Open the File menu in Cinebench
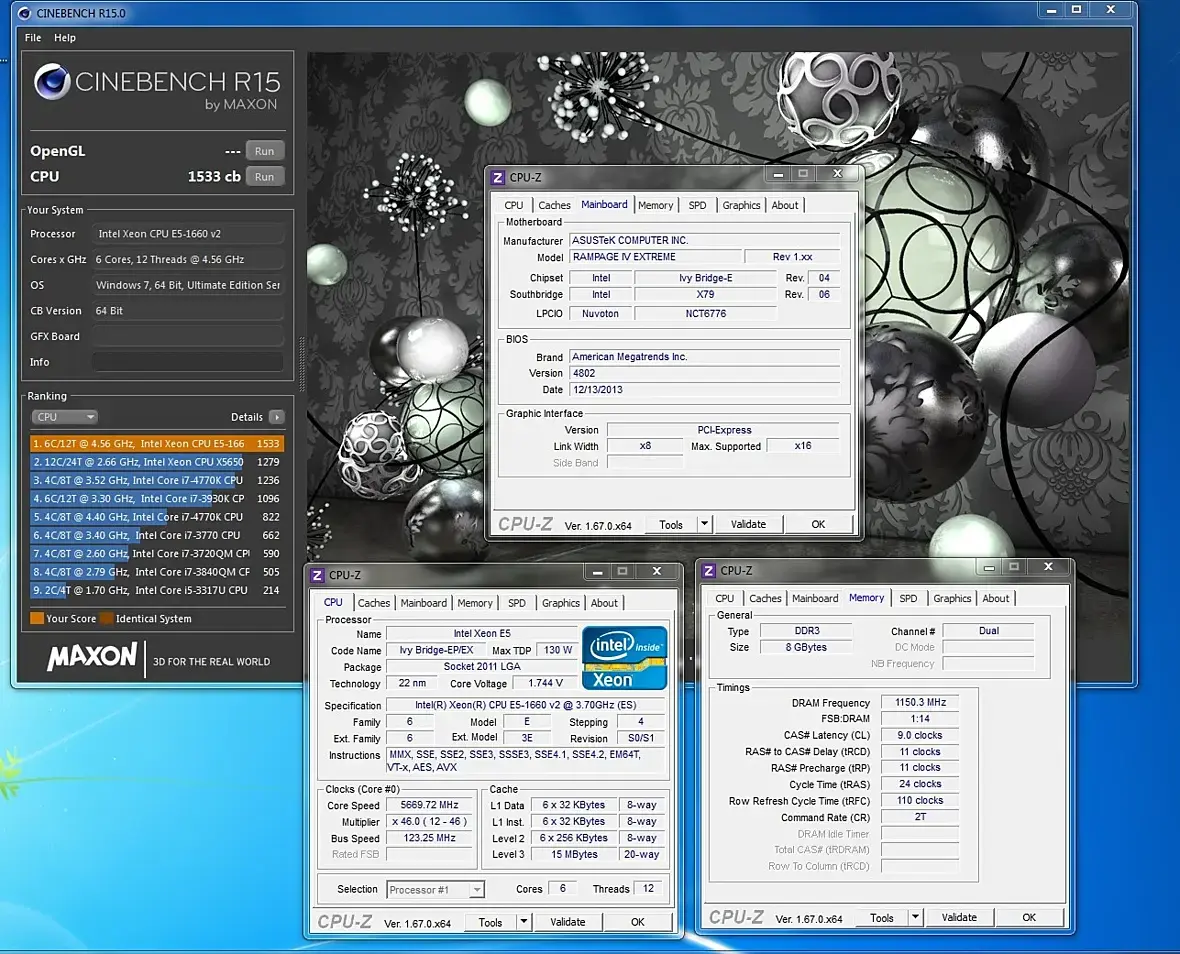 tap(33, 38)
